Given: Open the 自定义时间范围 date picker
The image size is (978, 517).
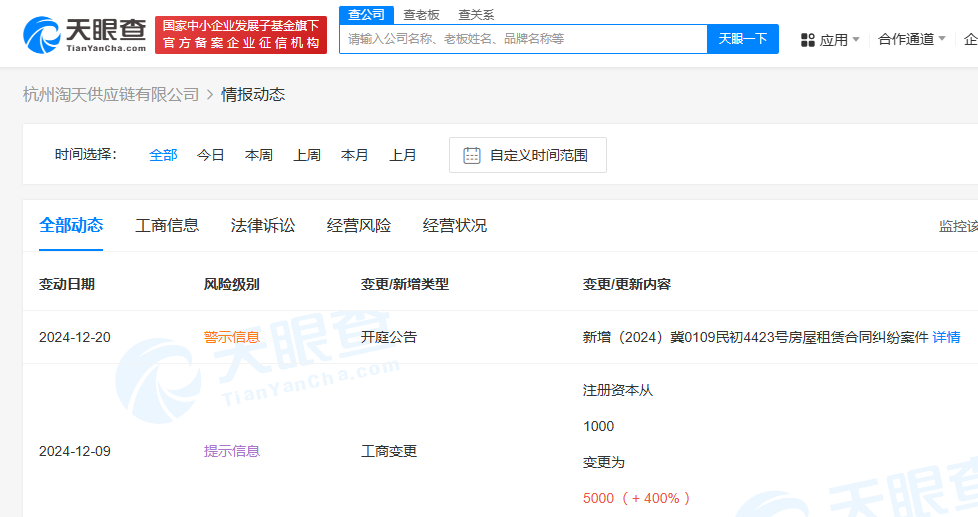Looking at the screenshot, I should [538, 155].
